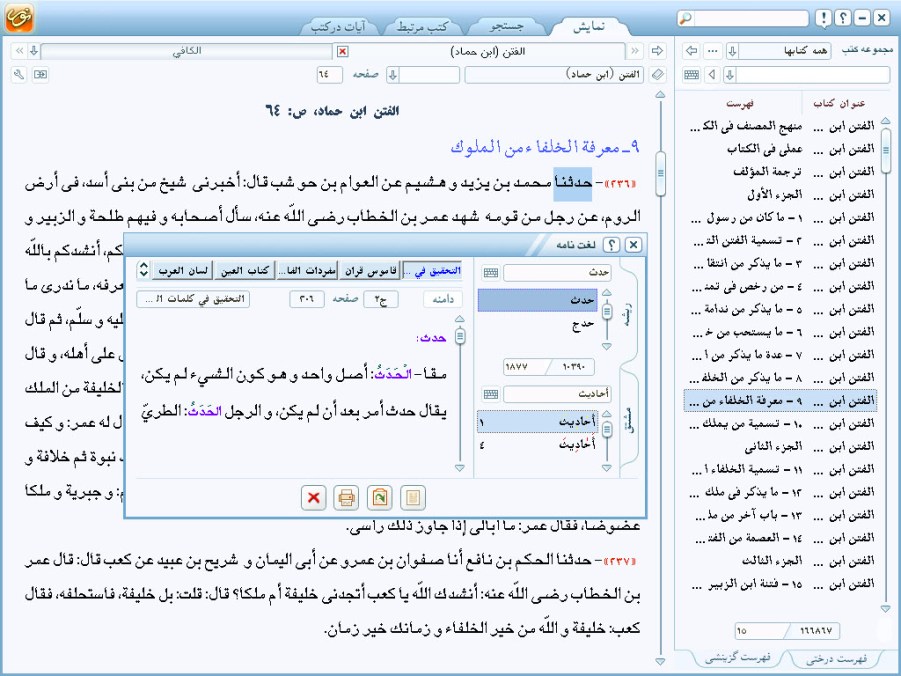Close the لغت نامه dictionary dialog
The height and width of the screenshot is (676, 901).
[633, 245]
